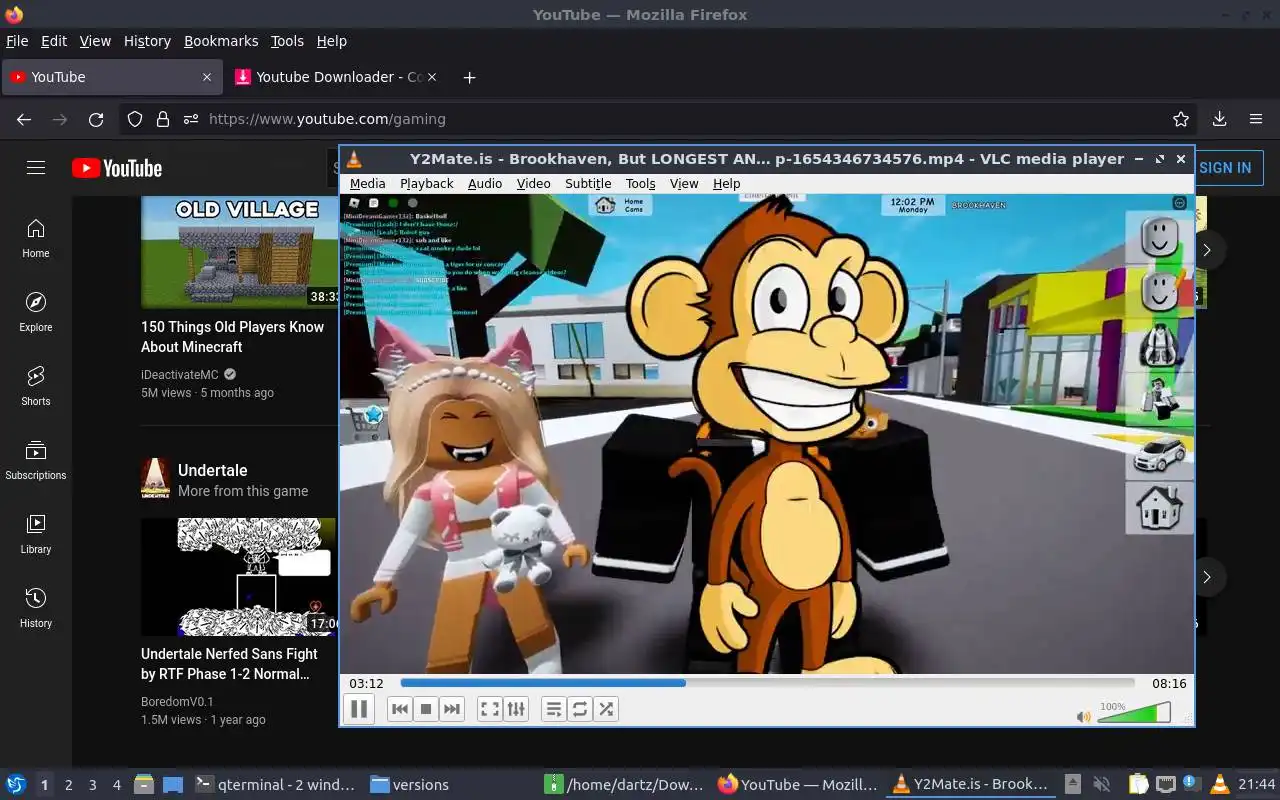Open the Firefox Help menu

coord(331,41)
